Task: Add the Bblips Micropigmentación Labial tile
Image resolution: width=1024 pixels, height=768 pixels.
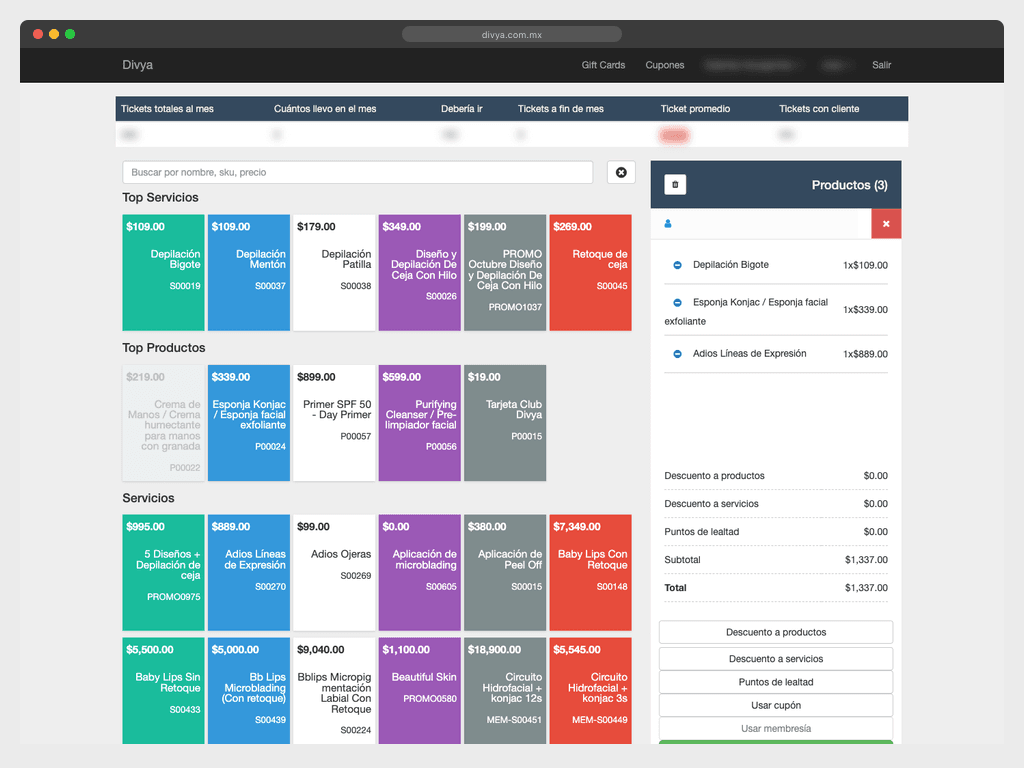Action: (334, 691)
